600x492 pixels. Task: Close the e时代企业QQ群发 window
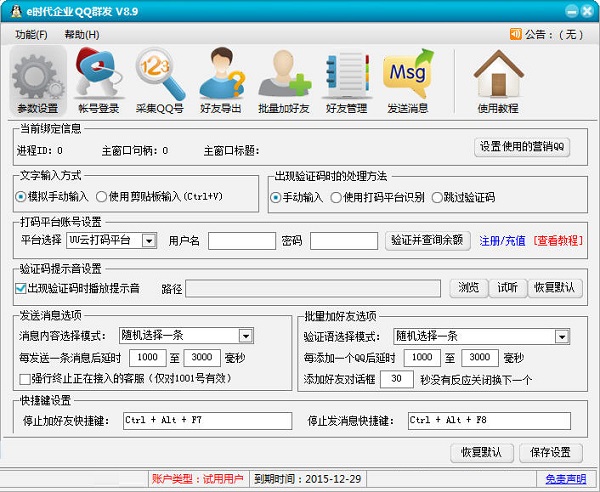(x=587, y=11)
